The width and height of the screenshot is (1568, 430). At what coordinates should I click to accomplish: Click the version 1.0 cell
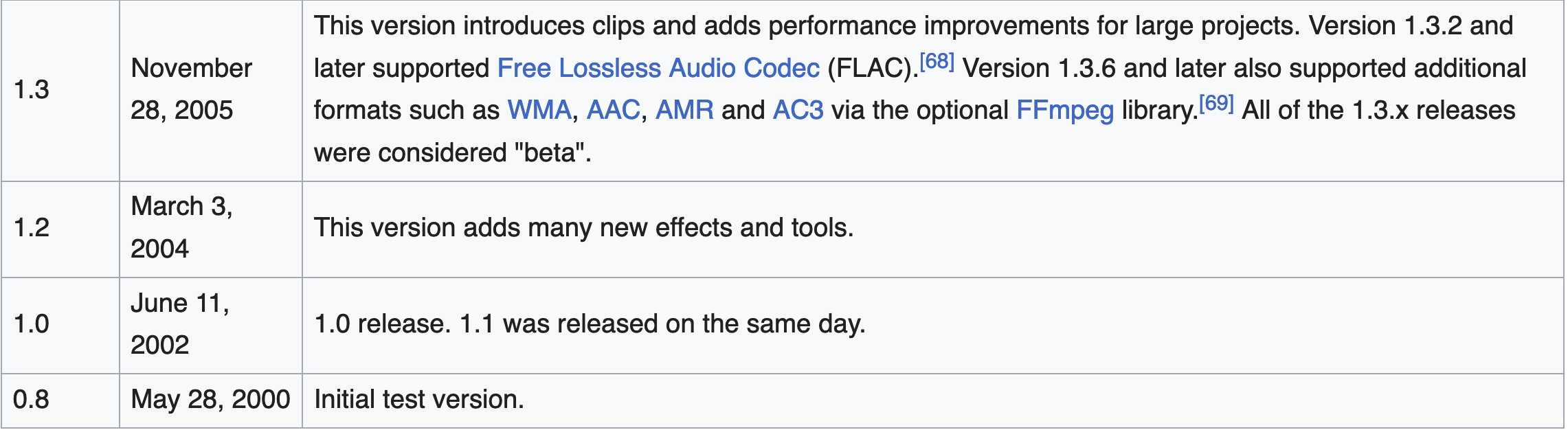pos(32,324)
